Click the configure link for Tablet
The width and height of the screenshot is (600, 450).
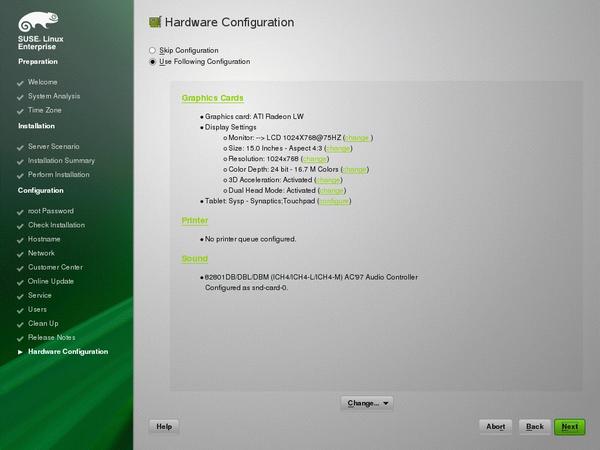334,201
